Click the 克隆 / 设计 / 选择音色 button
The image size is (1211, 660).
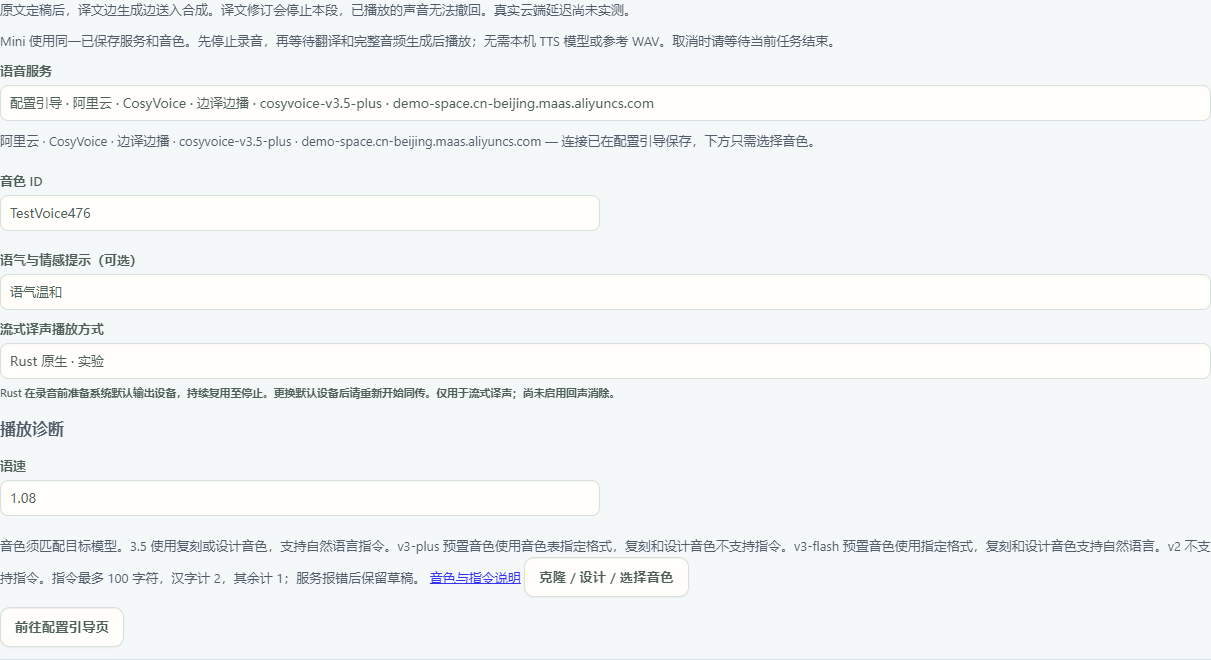coord(606,577)
